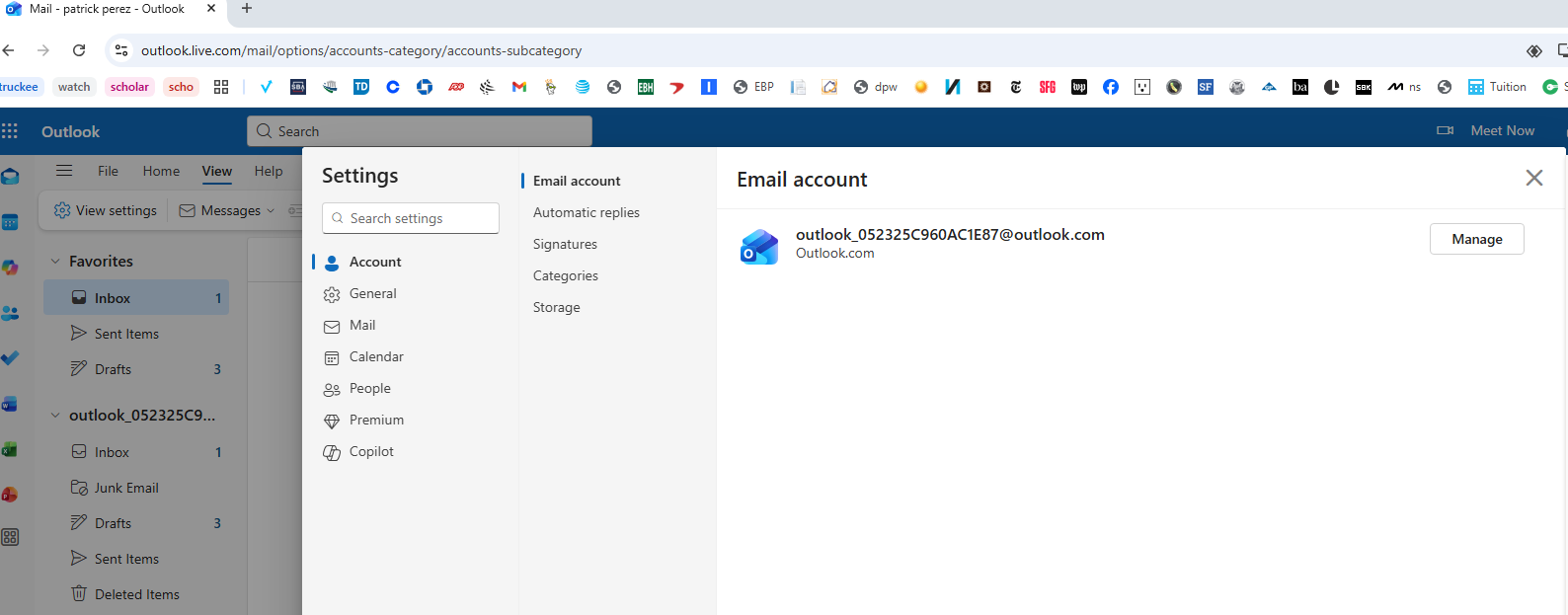Viewport: 1568px width, 615px height.
Task: Toggle the hamburger navigation pane button
Action: pos(64,171)
